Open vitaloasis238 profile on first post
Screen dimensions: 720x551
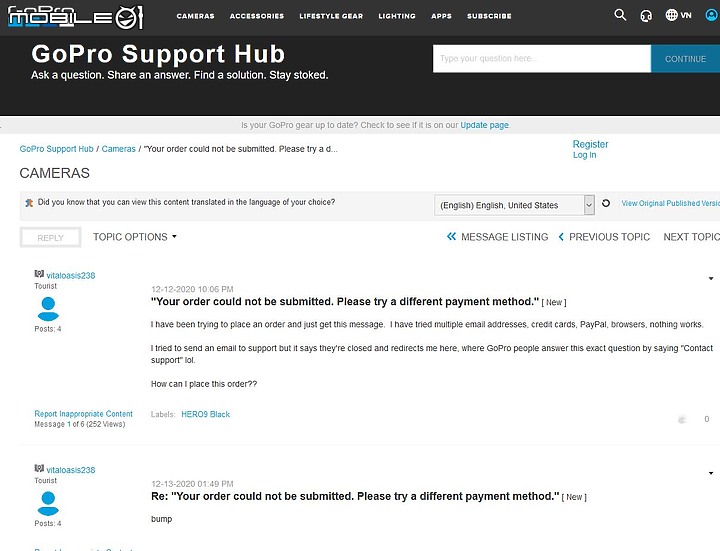(x=71, y=276)
